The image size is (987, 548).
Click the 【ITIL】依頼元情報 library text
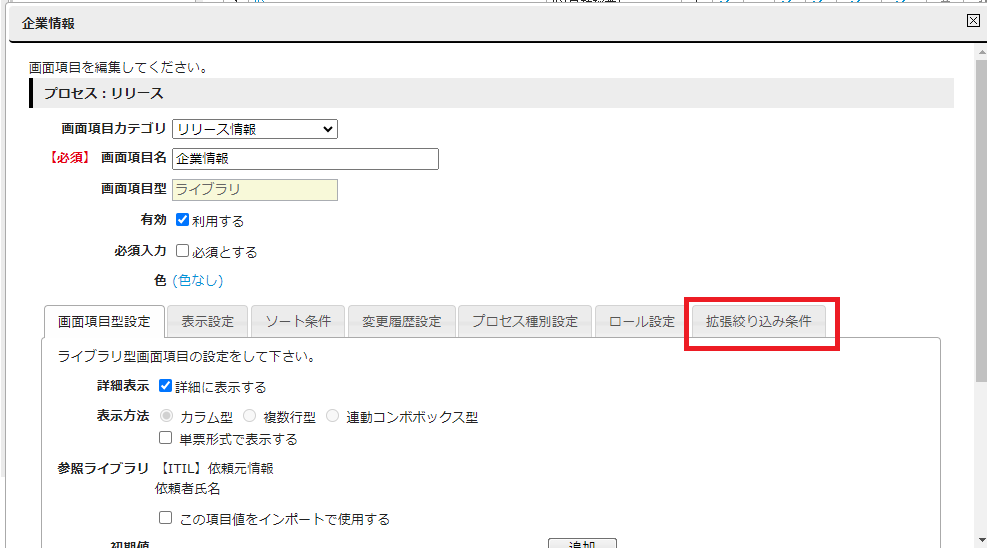point(215,469)
